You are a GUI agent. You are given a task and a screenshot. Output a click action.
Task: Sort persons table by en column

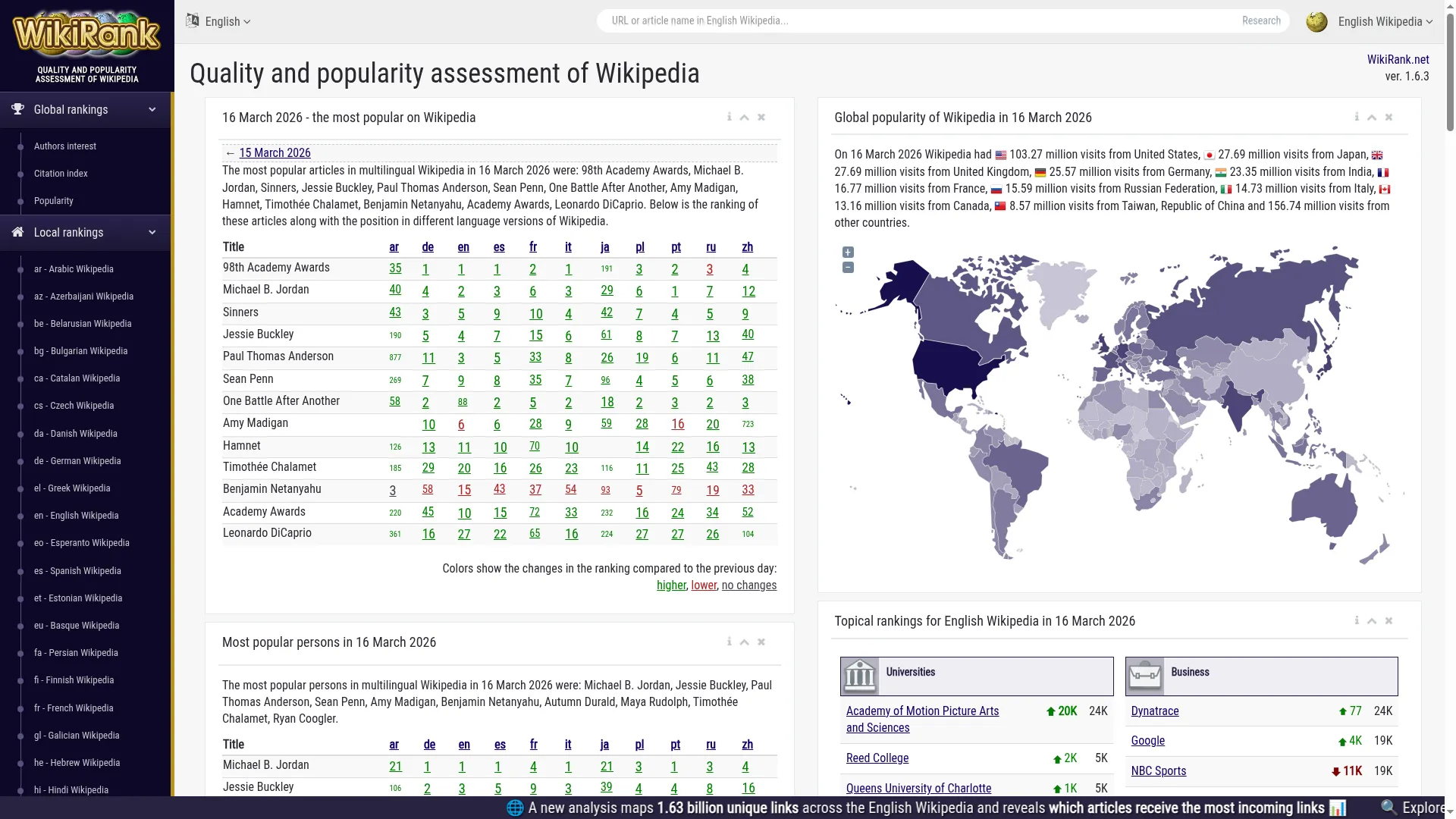click(464, 744)
